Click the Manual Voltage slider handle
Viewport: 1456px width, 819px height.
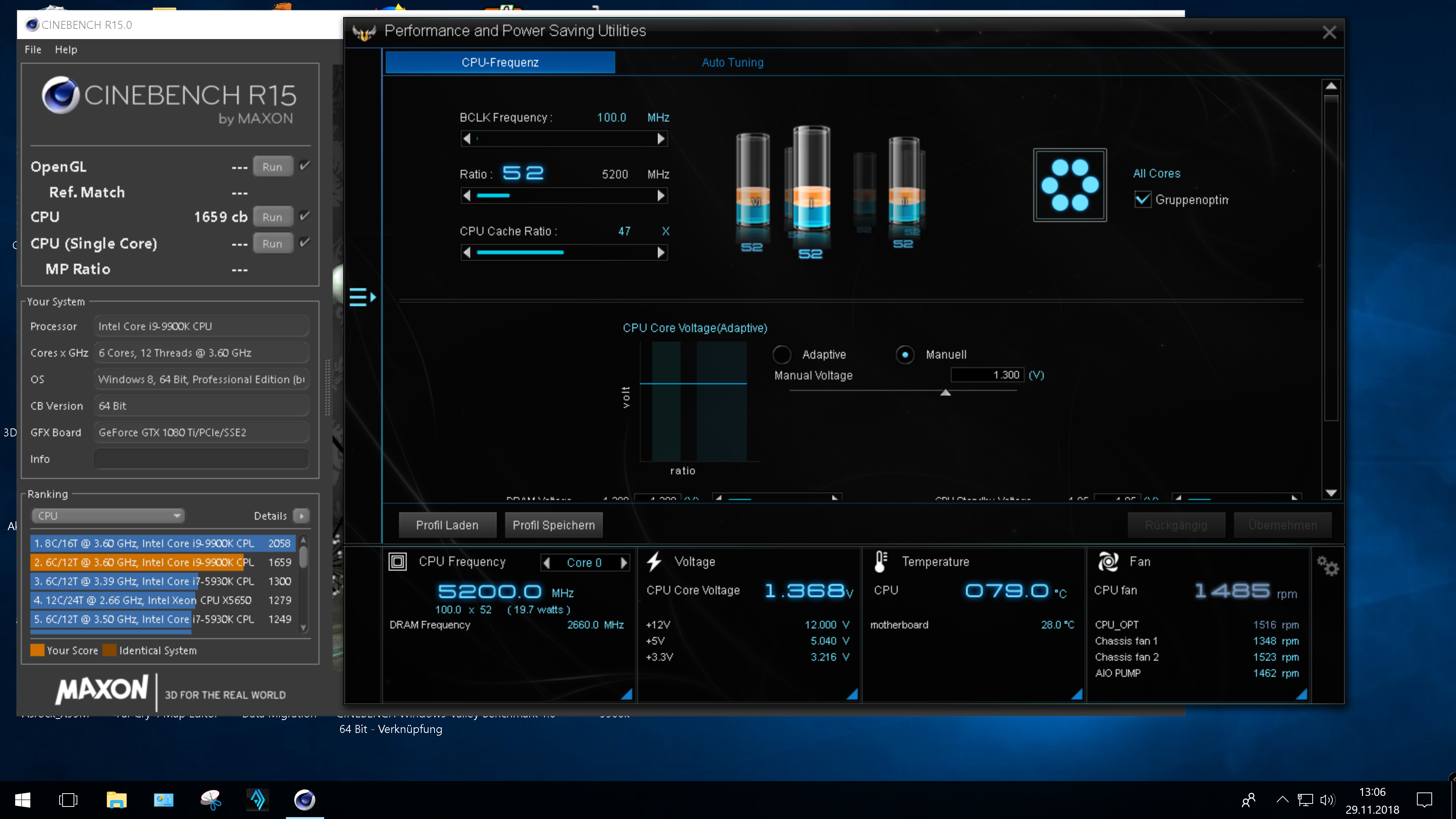click(x=945, y=393)
